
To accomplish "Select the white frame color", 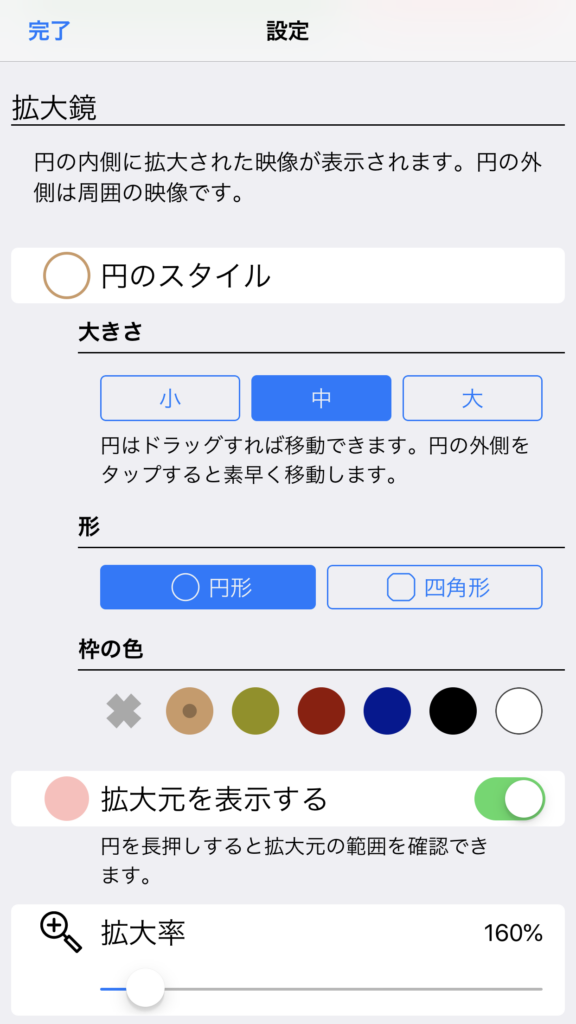I will pos(519,711).
